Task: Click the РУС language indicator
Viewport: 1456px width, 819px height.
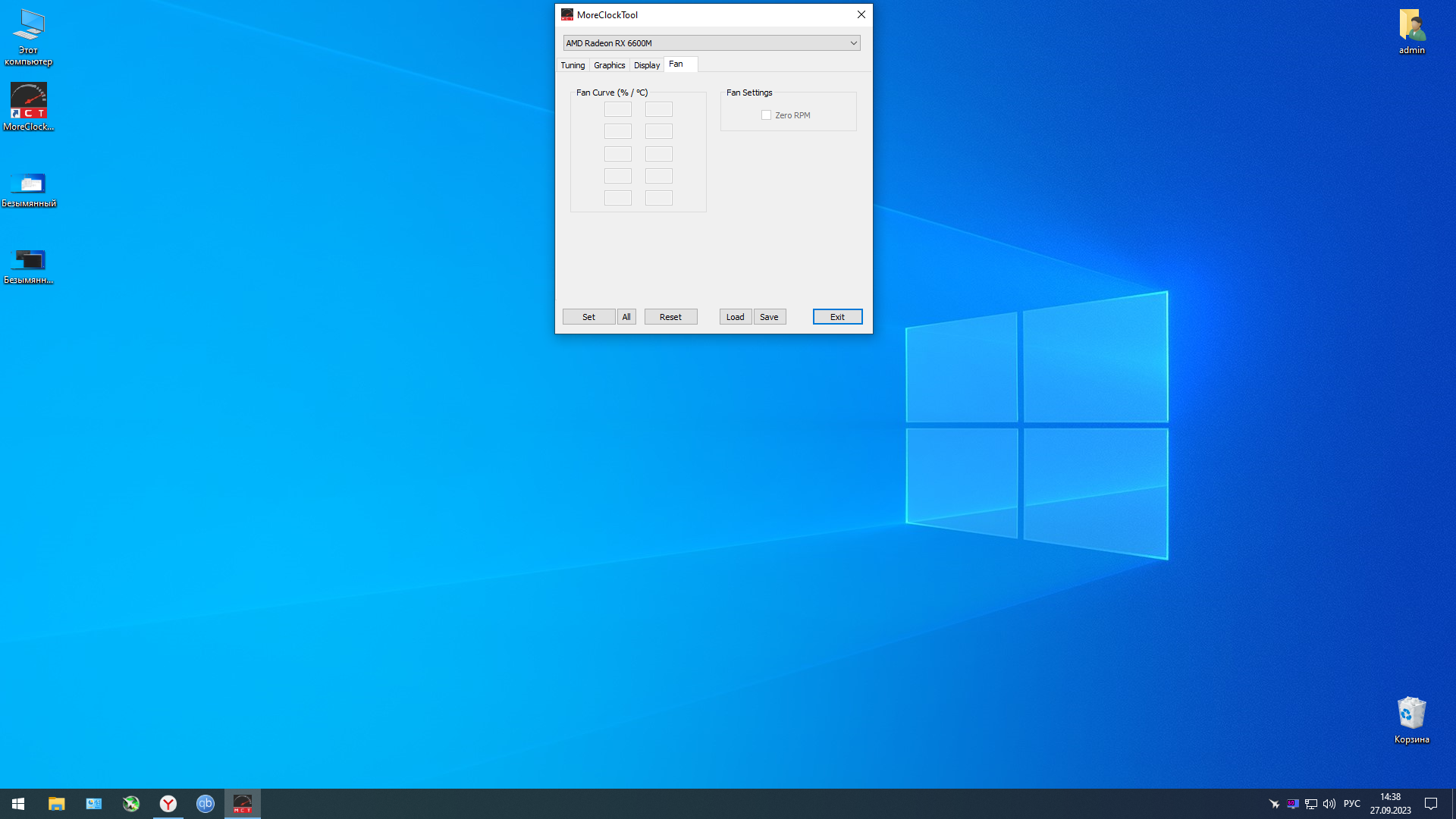Action: pos(1351,804)
